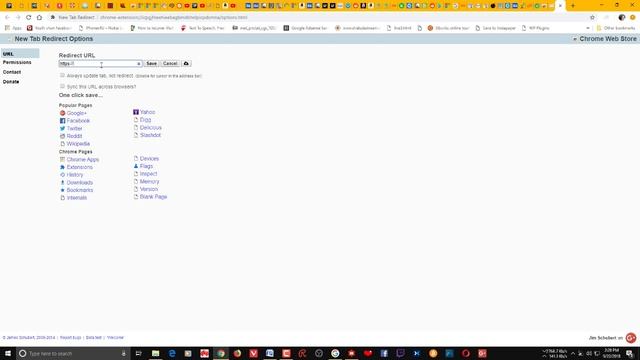Open the Windows Start menu
This screenshot has width=640, height=360.
(8, 353)
